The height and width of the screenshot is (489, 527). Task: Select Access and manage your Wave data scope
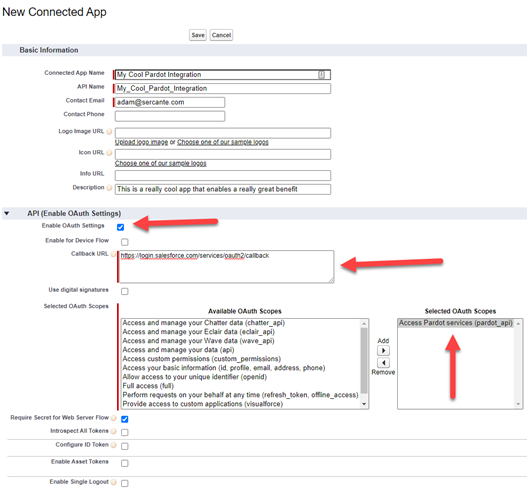[198, 341]
